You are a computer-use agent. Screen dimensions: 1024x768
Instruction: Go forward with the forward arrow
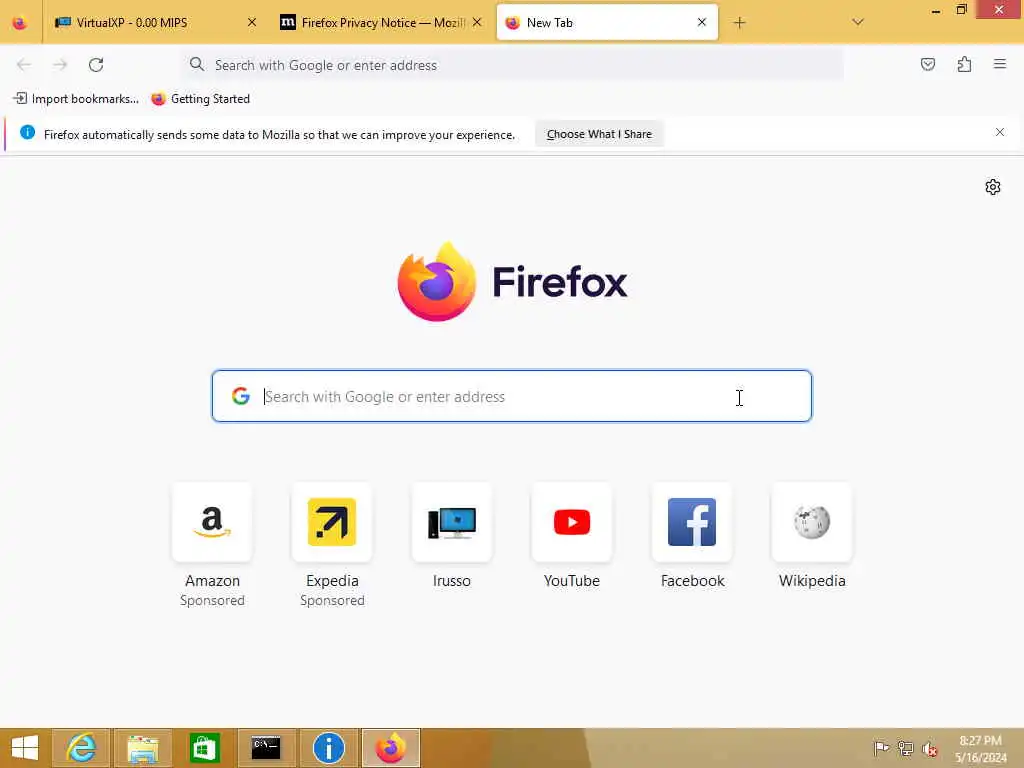(x=60, y=65)
